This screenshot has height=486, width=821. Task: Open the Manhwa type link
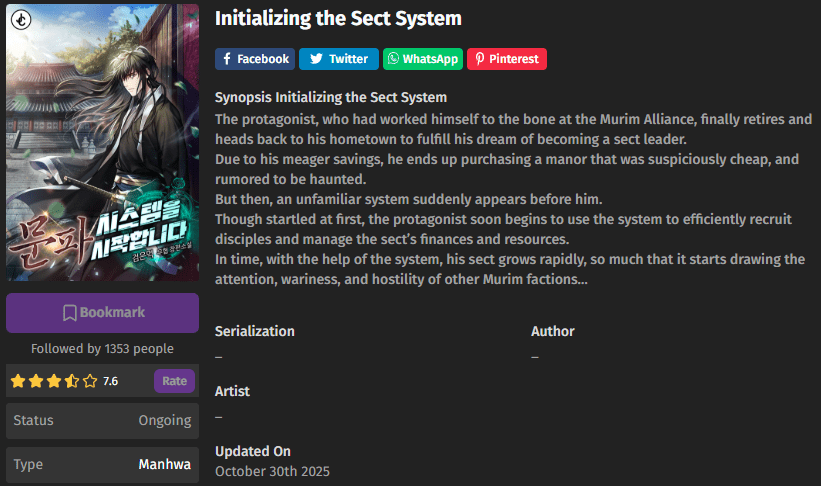click(x=164, y=465)
